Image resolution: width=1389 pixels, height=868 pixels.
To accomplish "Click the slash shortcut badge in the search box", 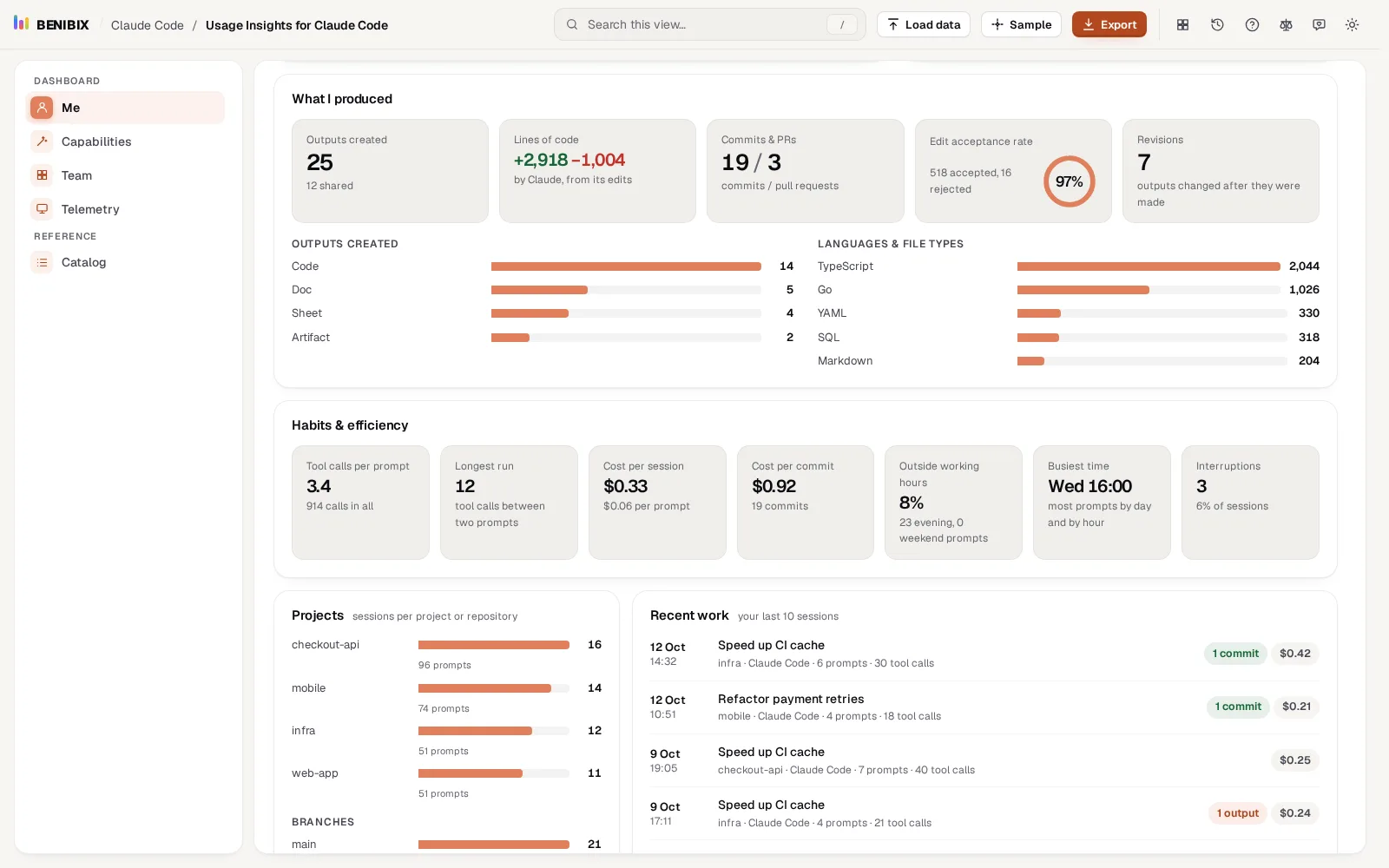I will (841, 25).
